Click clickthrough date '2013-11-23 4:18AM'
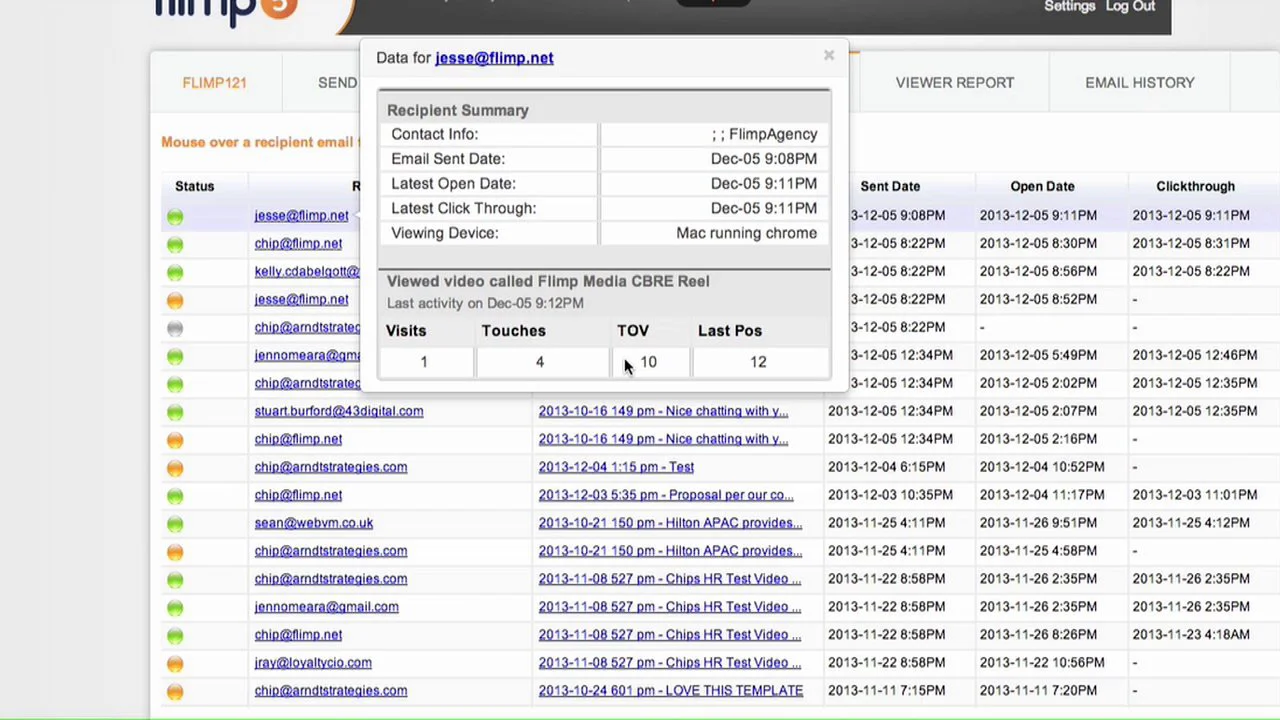This screenshot has width=1280, height=720. pyautogui.click(x=1190, y=635)
